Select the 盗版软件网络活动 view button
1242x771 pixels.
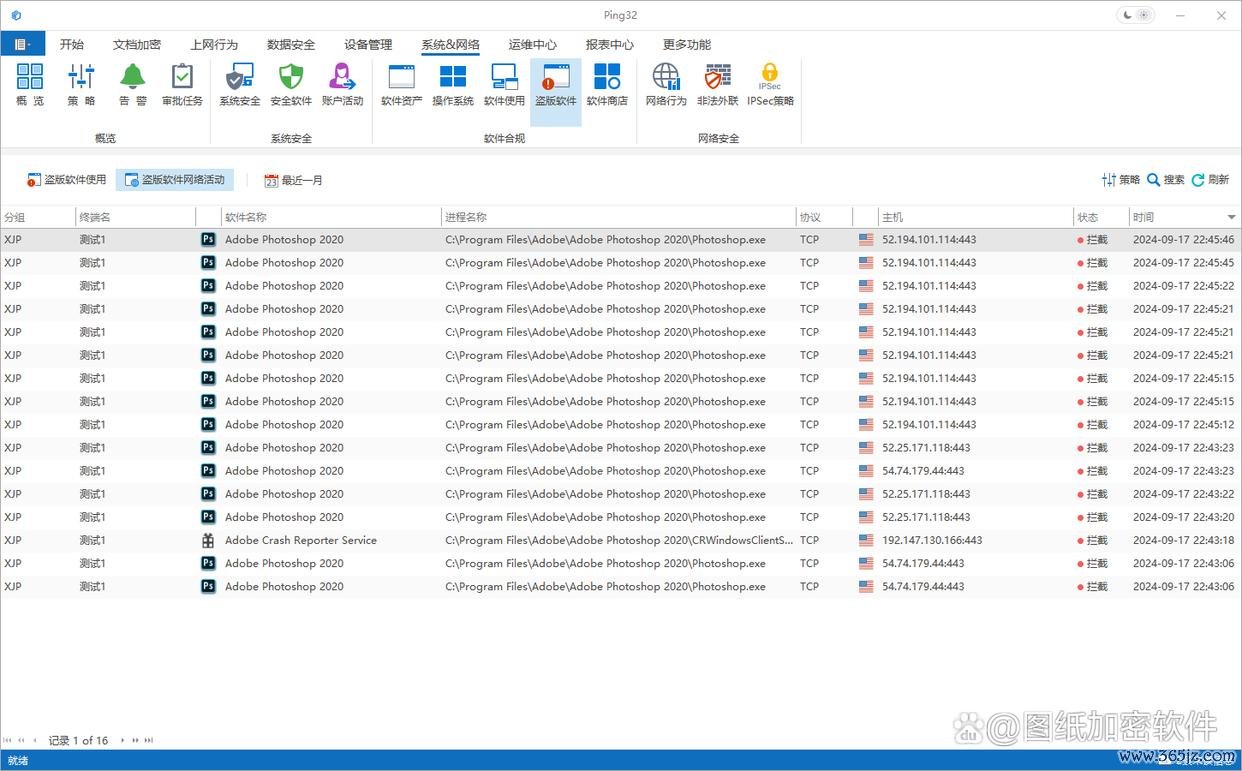(175, 180)
